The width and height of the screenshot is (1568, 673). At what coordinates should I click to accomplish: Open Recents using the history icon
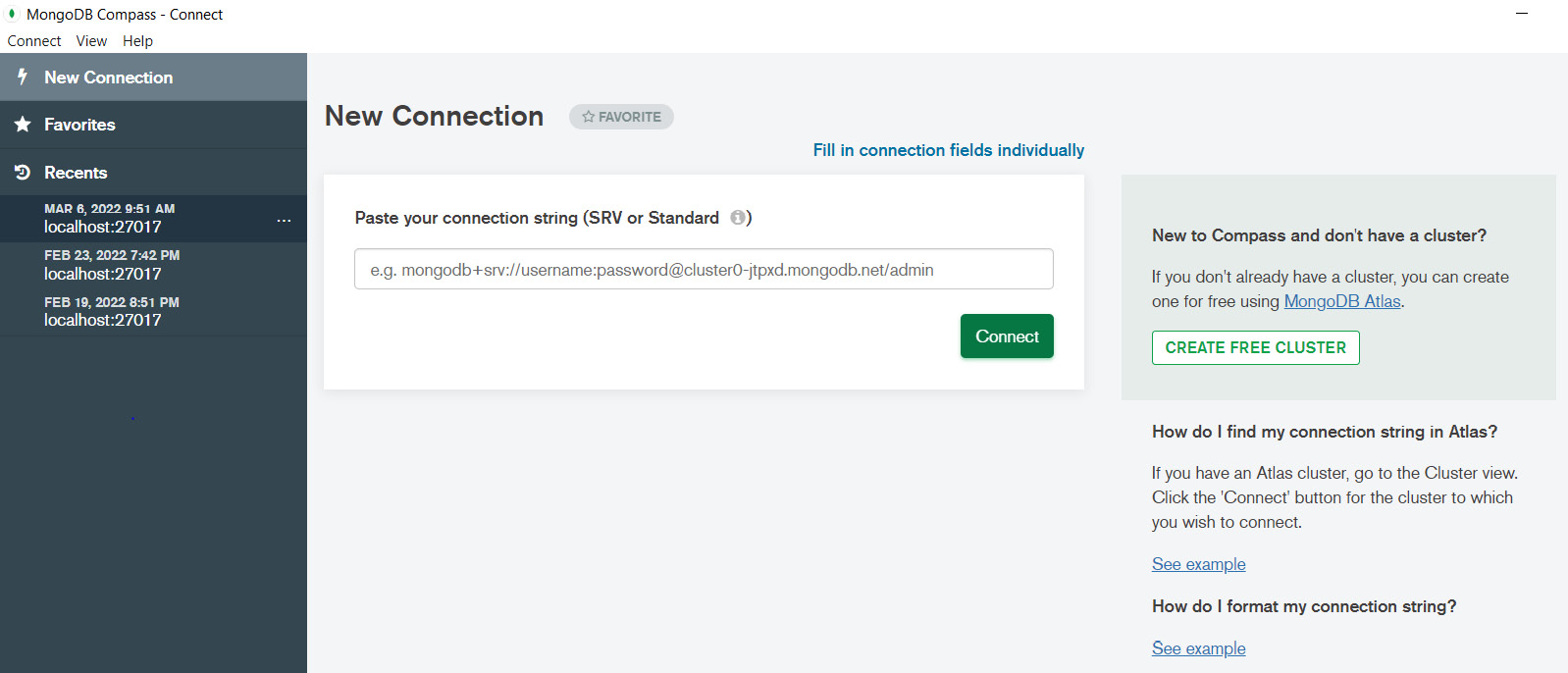click(22, 172)
